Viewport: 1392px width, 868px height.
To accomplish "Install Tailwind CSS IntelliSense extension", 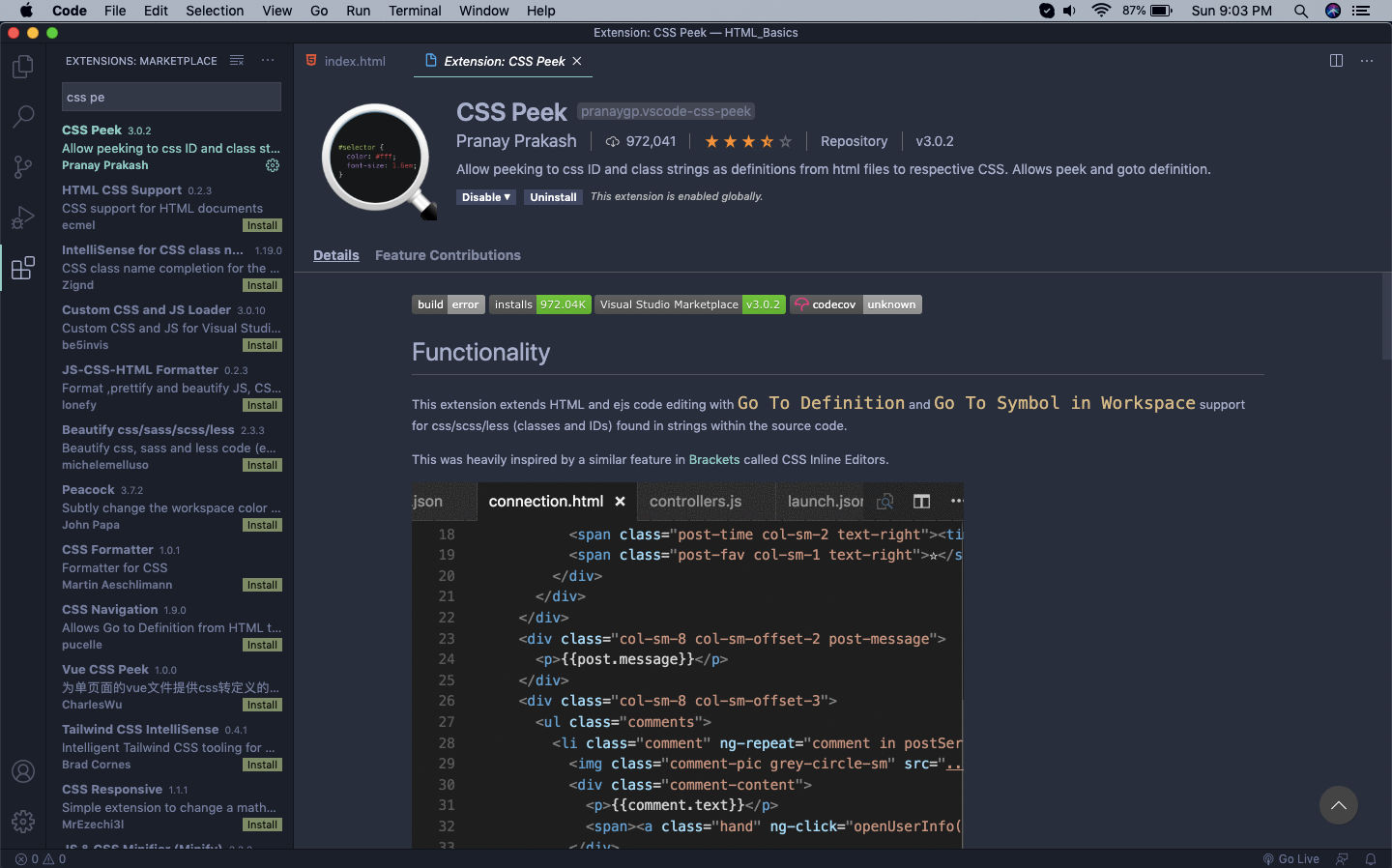I will click(x=262, y=765).
